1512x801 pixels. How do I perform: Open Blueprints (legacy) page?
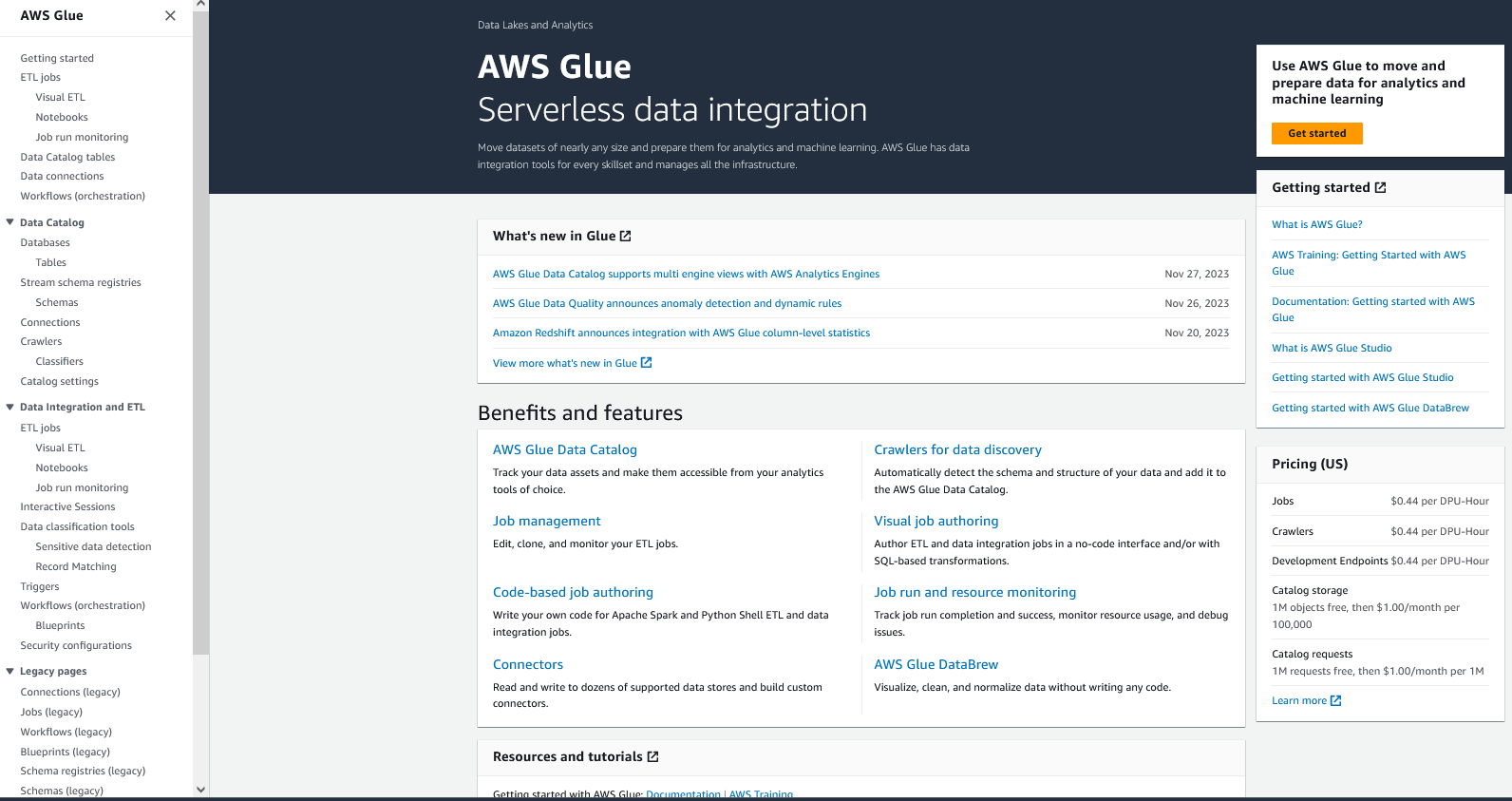pyautogui.click(x=65, y=752)
